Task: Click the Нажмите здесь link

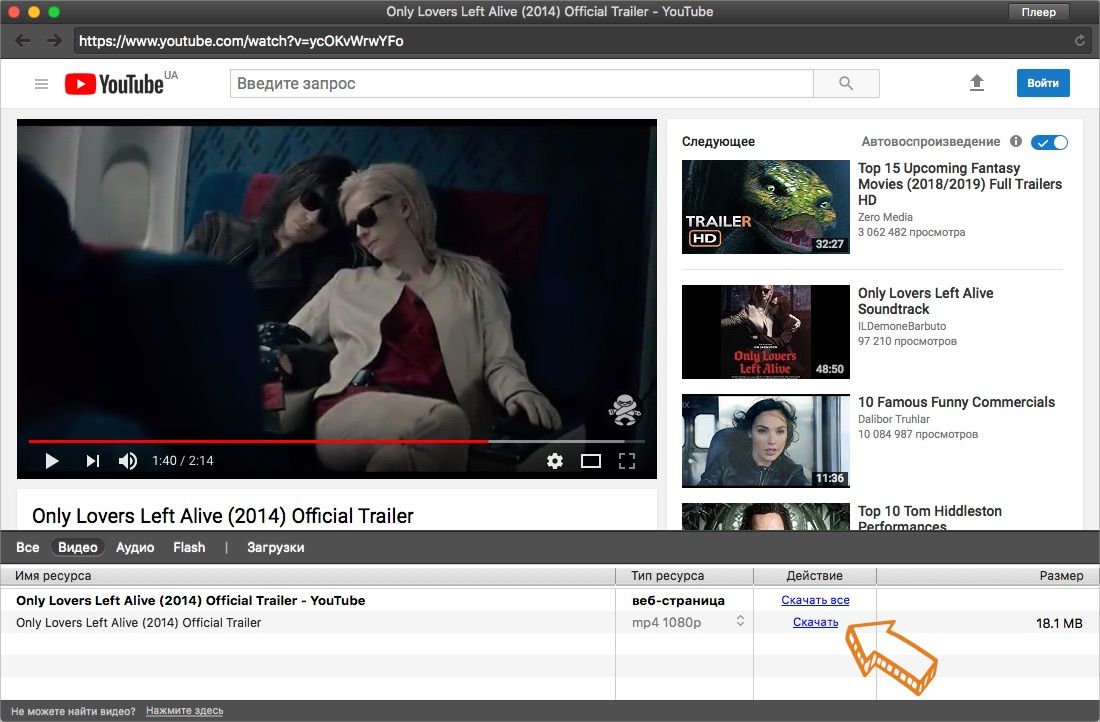Action: point(185,711)
